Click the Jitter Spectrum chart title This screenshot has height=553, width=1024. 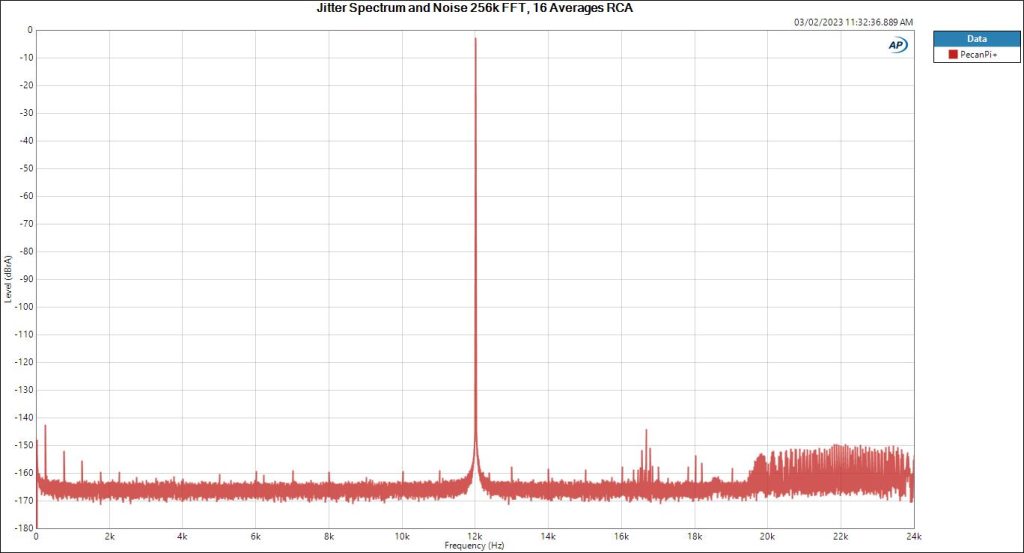(474, 8)
